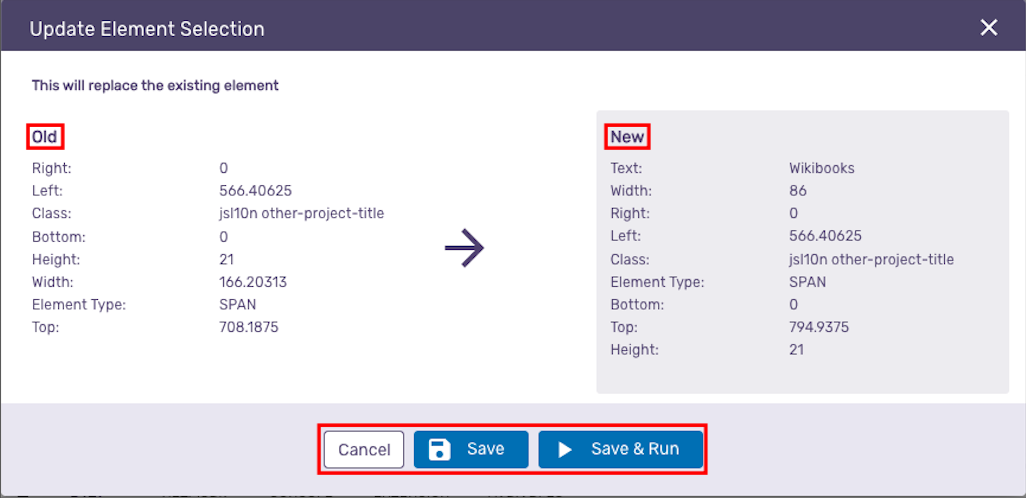Click the Save button label
Image resolution: width=1026 pixels, height=498 pixels.
pyautogui.click(x=486, y=449)
